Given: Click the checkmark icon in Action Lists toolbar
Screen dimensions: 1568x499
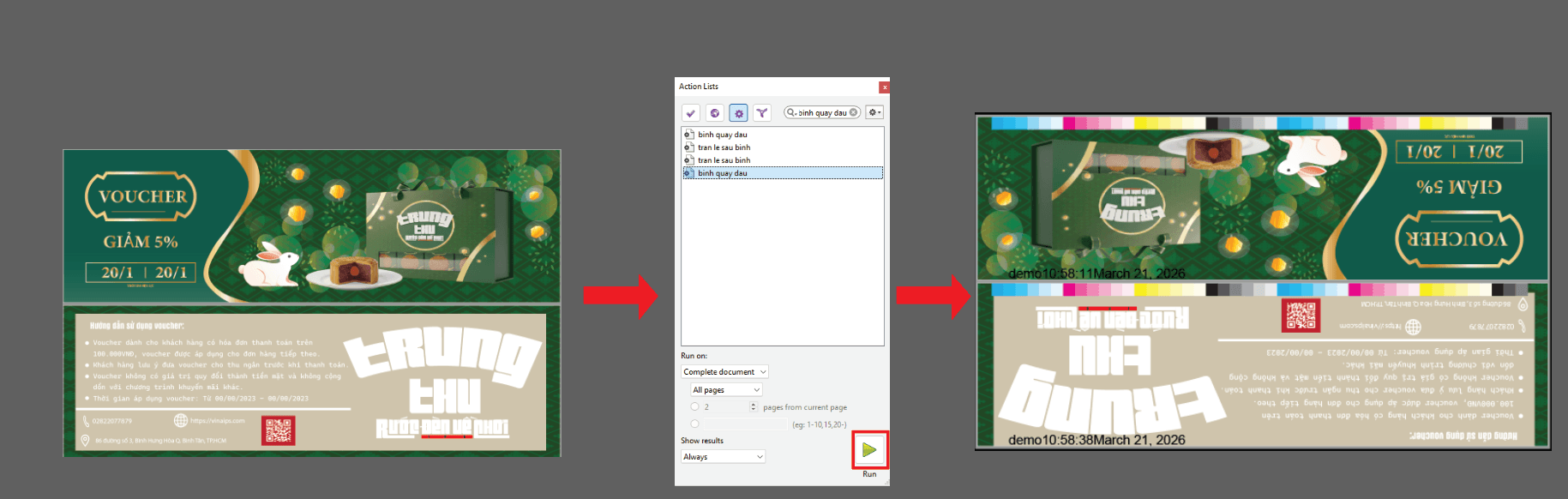Looking at the screenshot, I should point(690,113).
